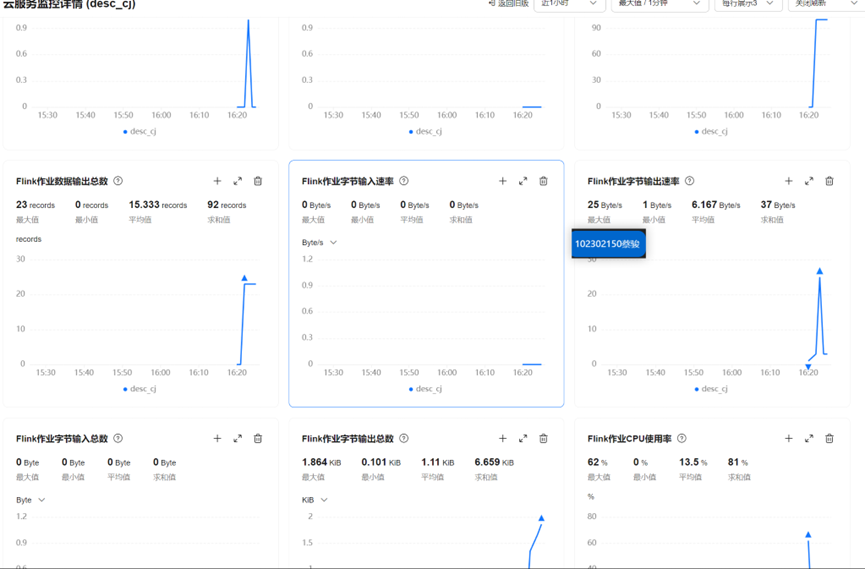Click the 25 Byte/s 最大值 value
Image resolution: width=865 pixels, height=569 pixels.
pos(605,205)
